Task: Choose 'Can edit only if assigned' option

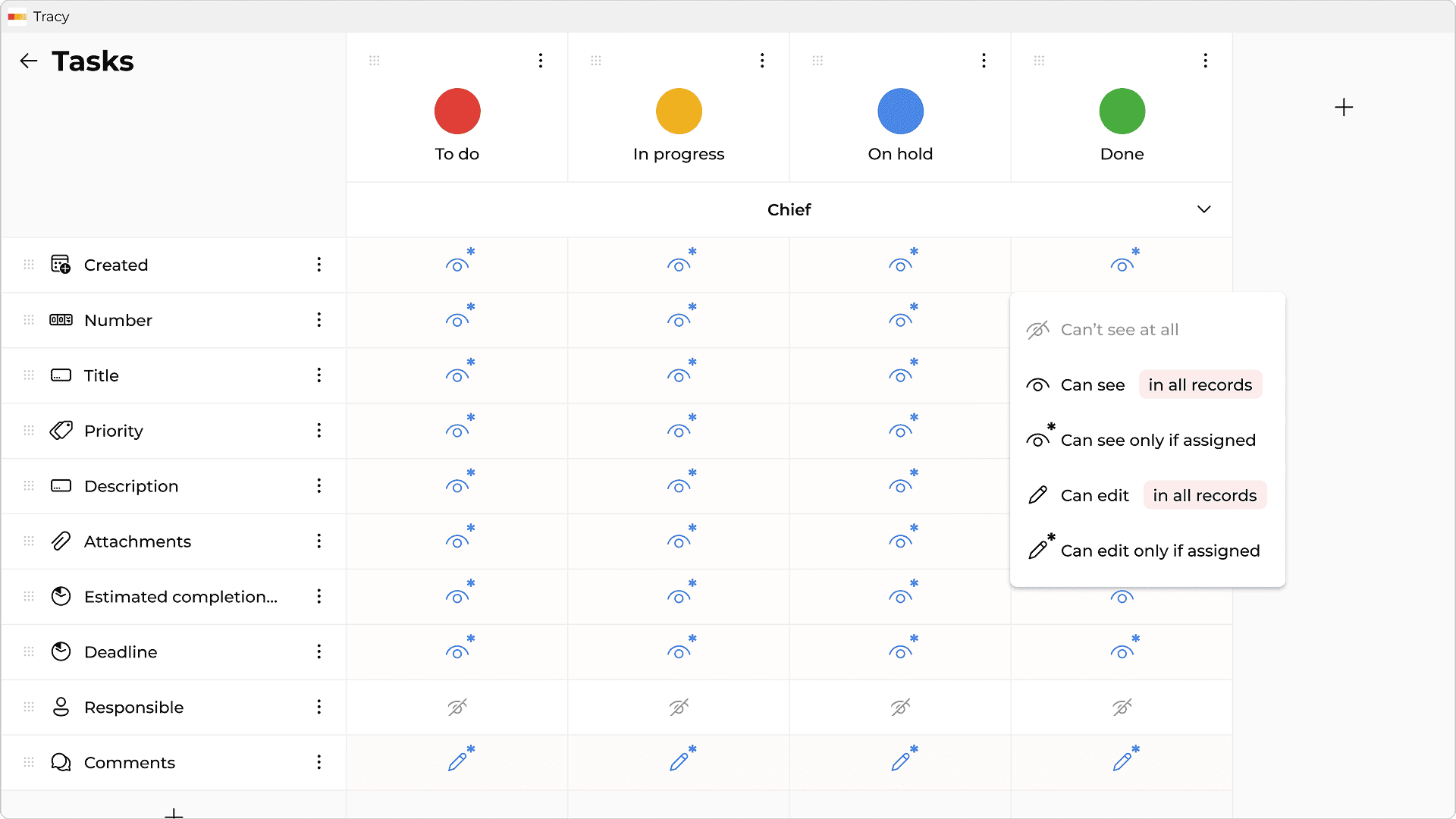Action: click(1159, 551)
